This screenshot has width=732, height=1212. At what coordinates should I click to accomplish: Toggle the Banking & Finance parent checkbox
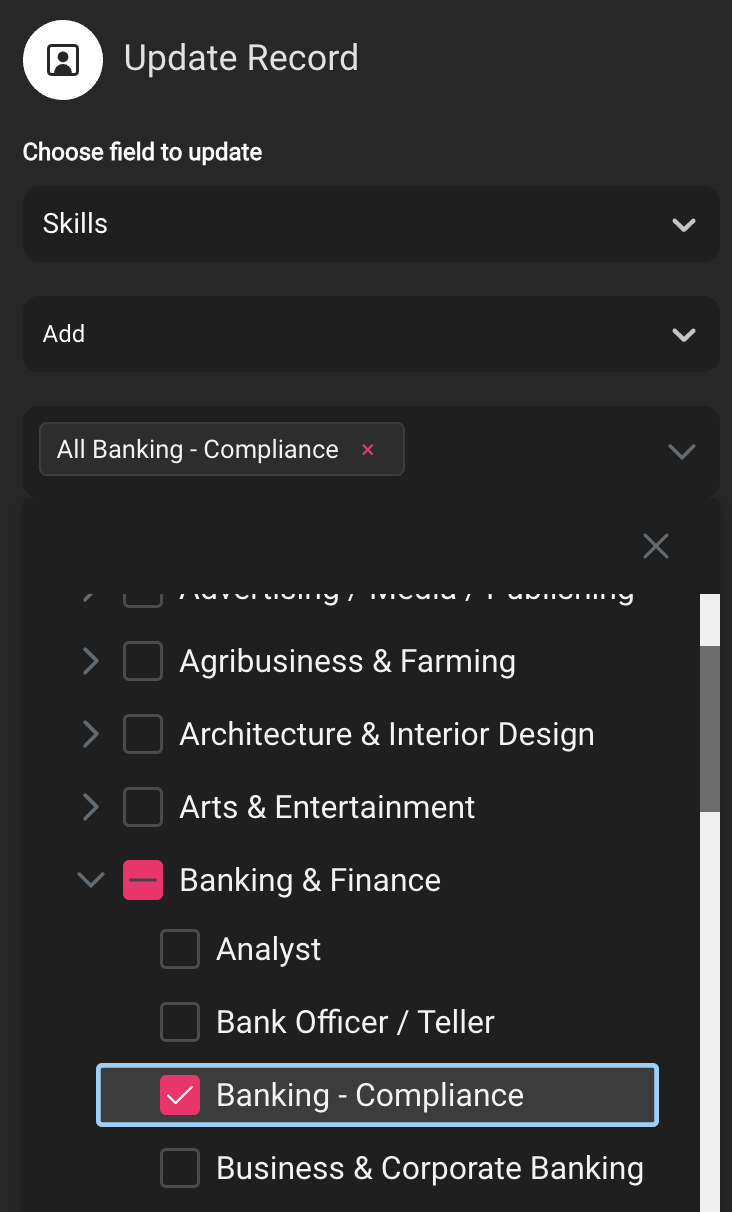(x=143, y=879)
